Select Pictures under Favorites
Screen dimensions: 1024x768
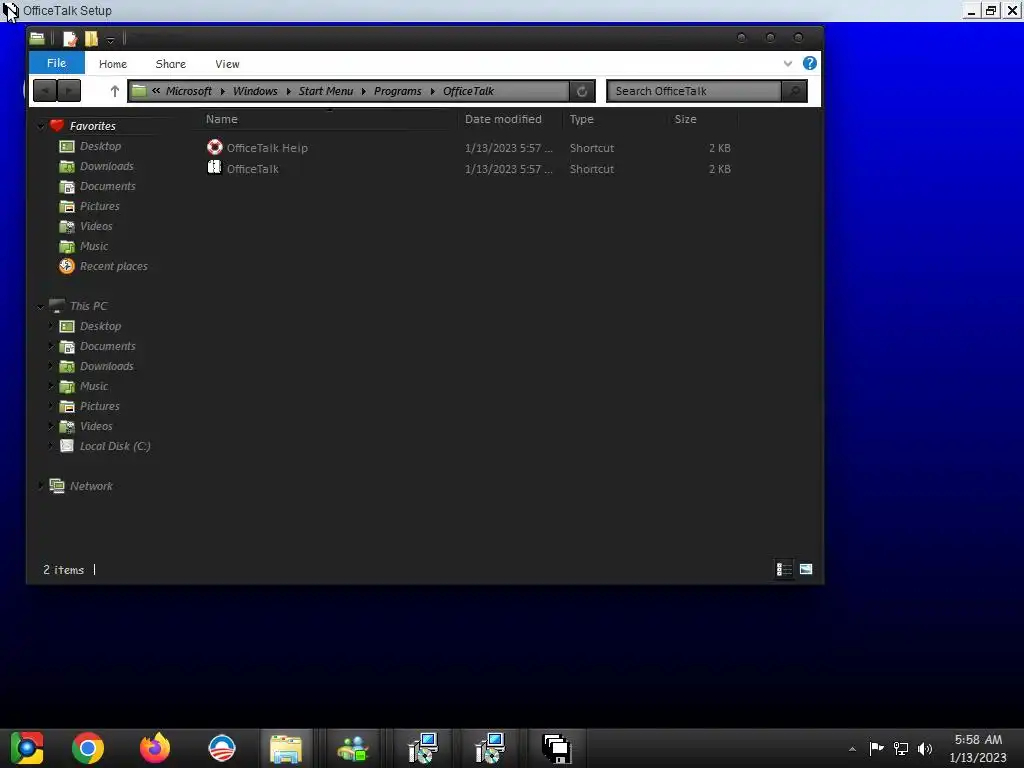[x=100, y=206]
